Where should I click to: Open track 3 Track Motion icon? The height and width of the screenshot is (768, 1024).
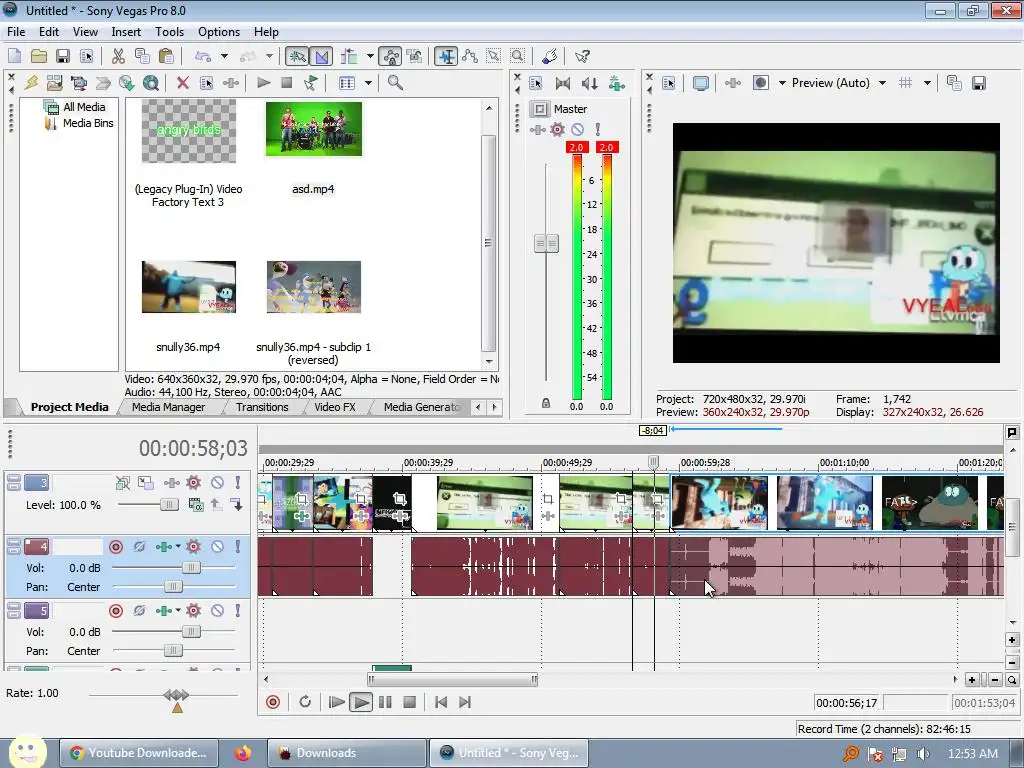(146, 483)
